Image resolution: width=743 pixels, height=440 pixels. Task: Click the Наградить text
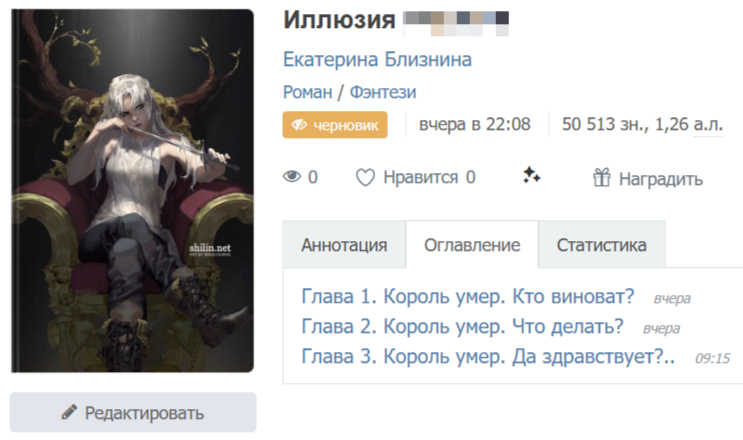(661, 179)
